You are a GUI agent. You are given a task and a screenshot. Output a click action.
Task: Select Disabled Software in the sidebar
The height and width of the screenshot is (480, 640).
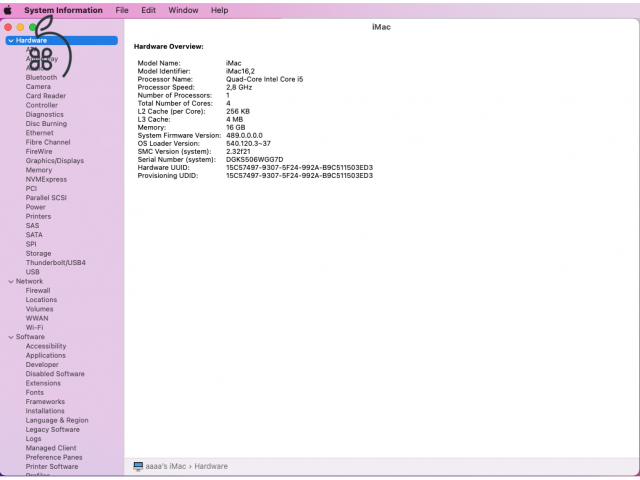pos(55,374)
